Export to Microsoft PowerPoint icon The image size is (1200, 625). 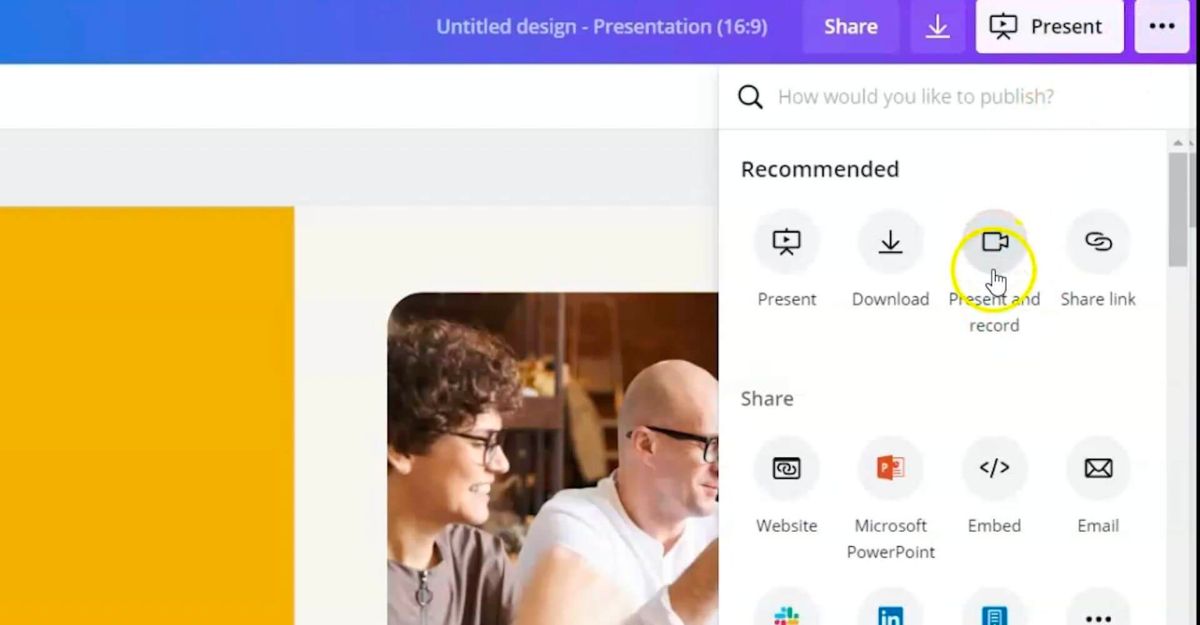pyautogui.click(x=890, y=468)
